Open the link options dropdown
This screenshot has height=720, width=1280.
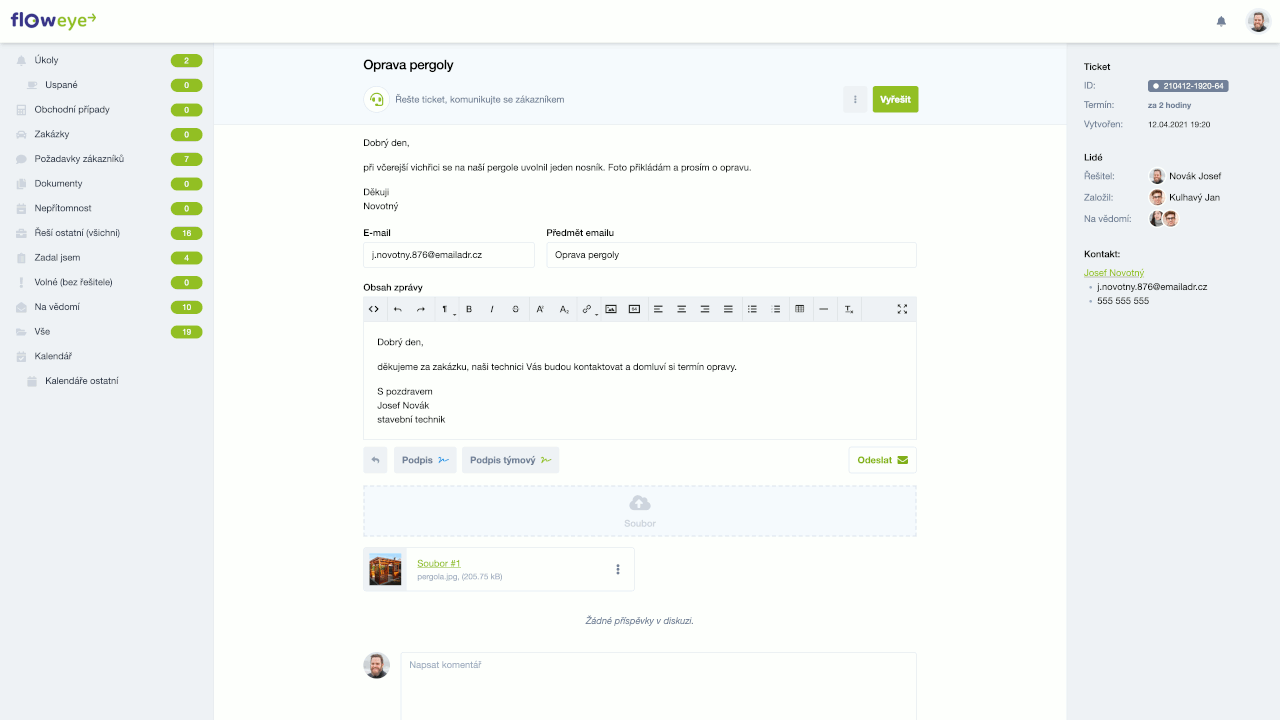(588, 309)
